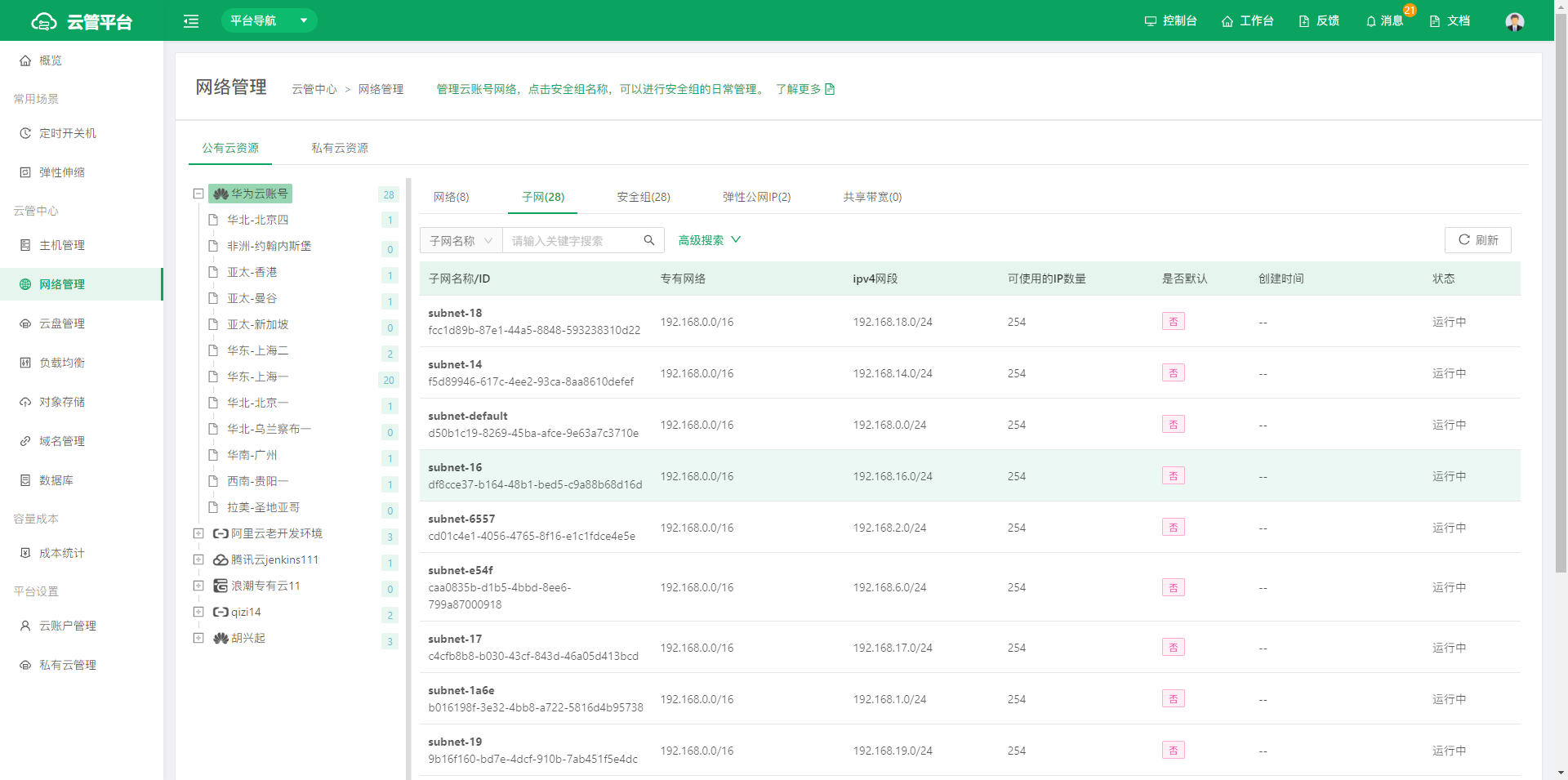Open the 平台导航 dropdown
Viewport: 1568px width, 780px height.
tap(269, 20)
